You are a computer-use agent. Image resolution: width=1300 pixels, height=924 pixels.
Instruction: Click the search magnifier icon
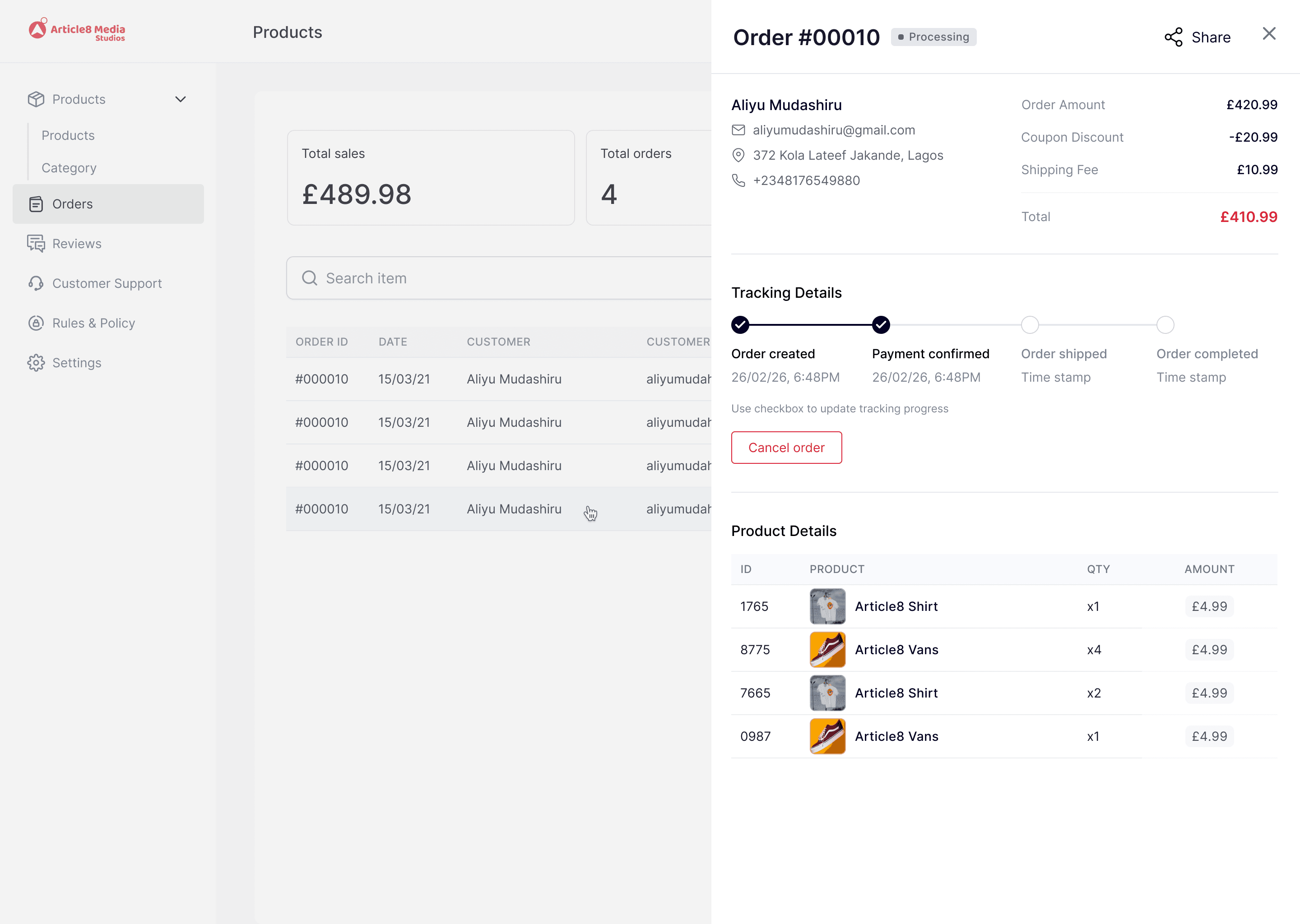(x=310, y=278)
